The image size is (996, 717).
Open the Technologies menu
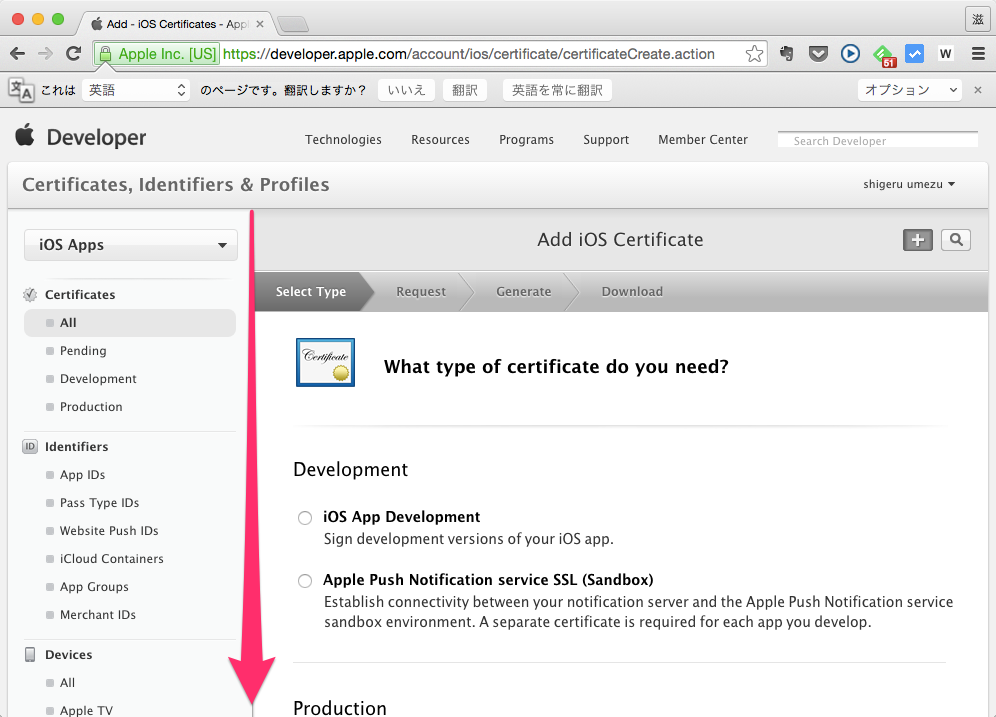343,140
